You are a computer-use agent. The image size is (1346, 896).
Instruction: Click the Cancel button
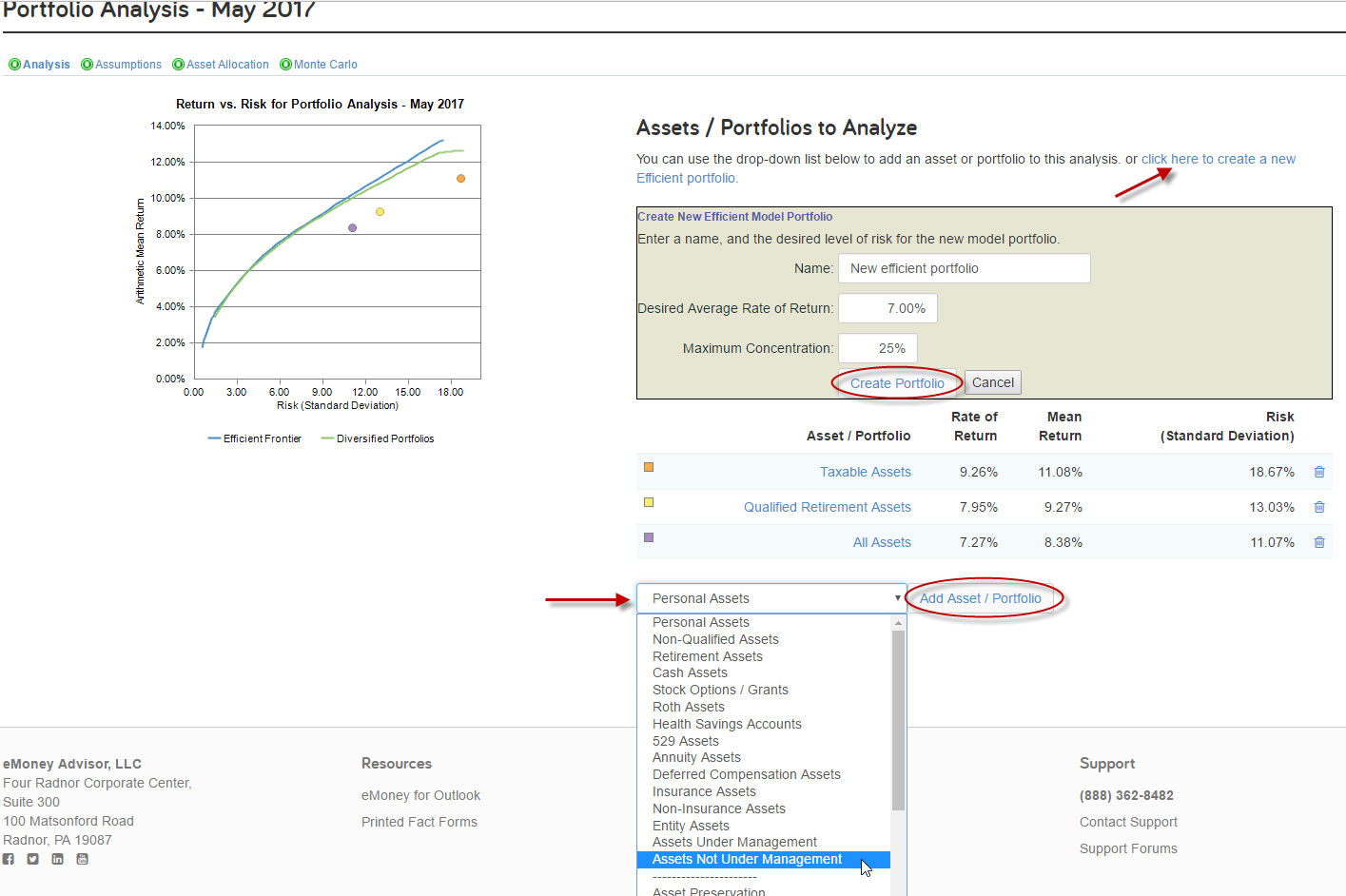(x=993, y=382)
